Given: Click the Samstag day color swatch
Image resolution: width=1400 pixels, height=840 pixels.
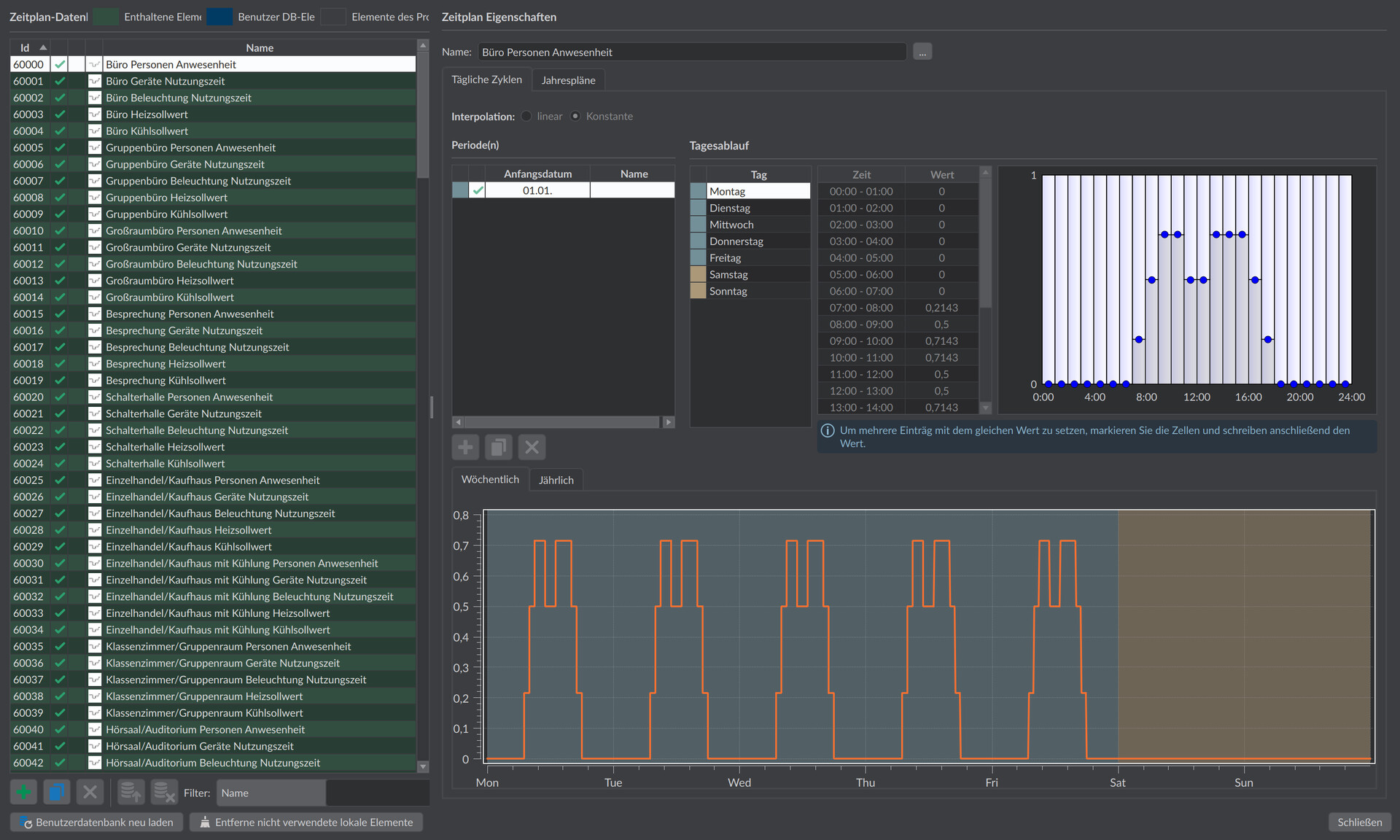Looking at the screenshot, I should [x=698, y=274].
